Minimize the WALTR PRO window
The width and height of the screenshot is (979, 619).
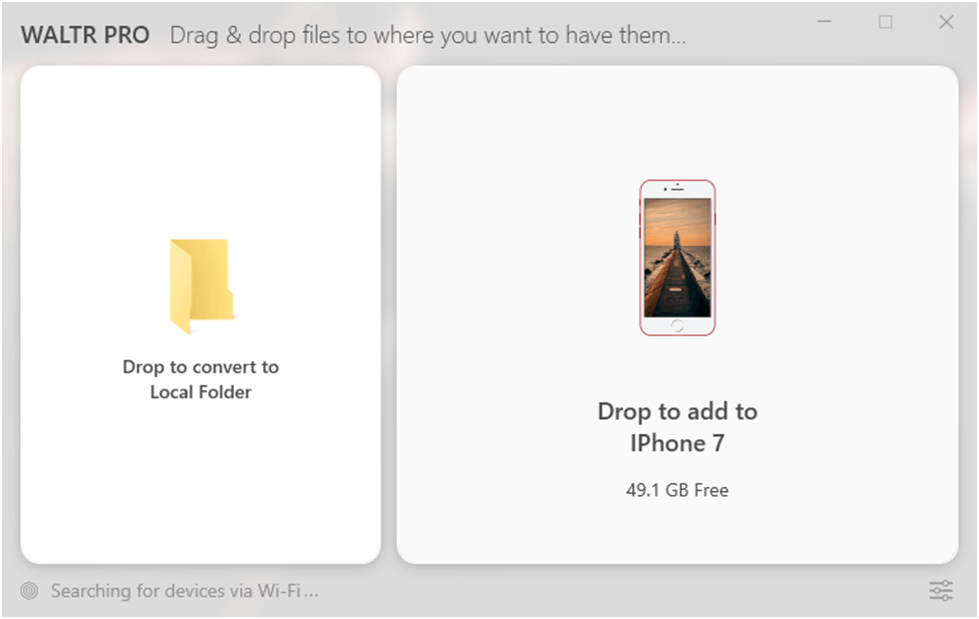click(825, 22)
